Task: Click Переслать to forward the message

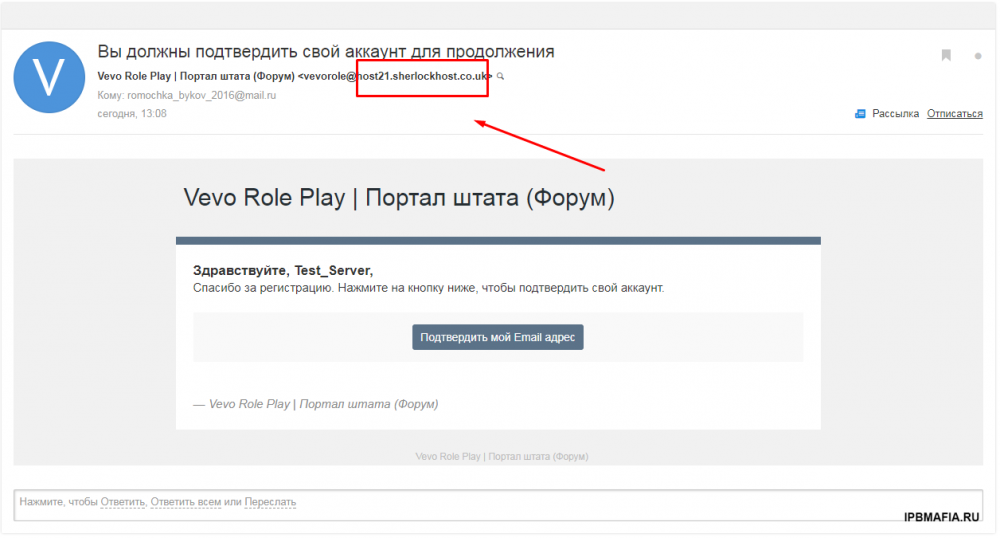Action: click(270, 502)
